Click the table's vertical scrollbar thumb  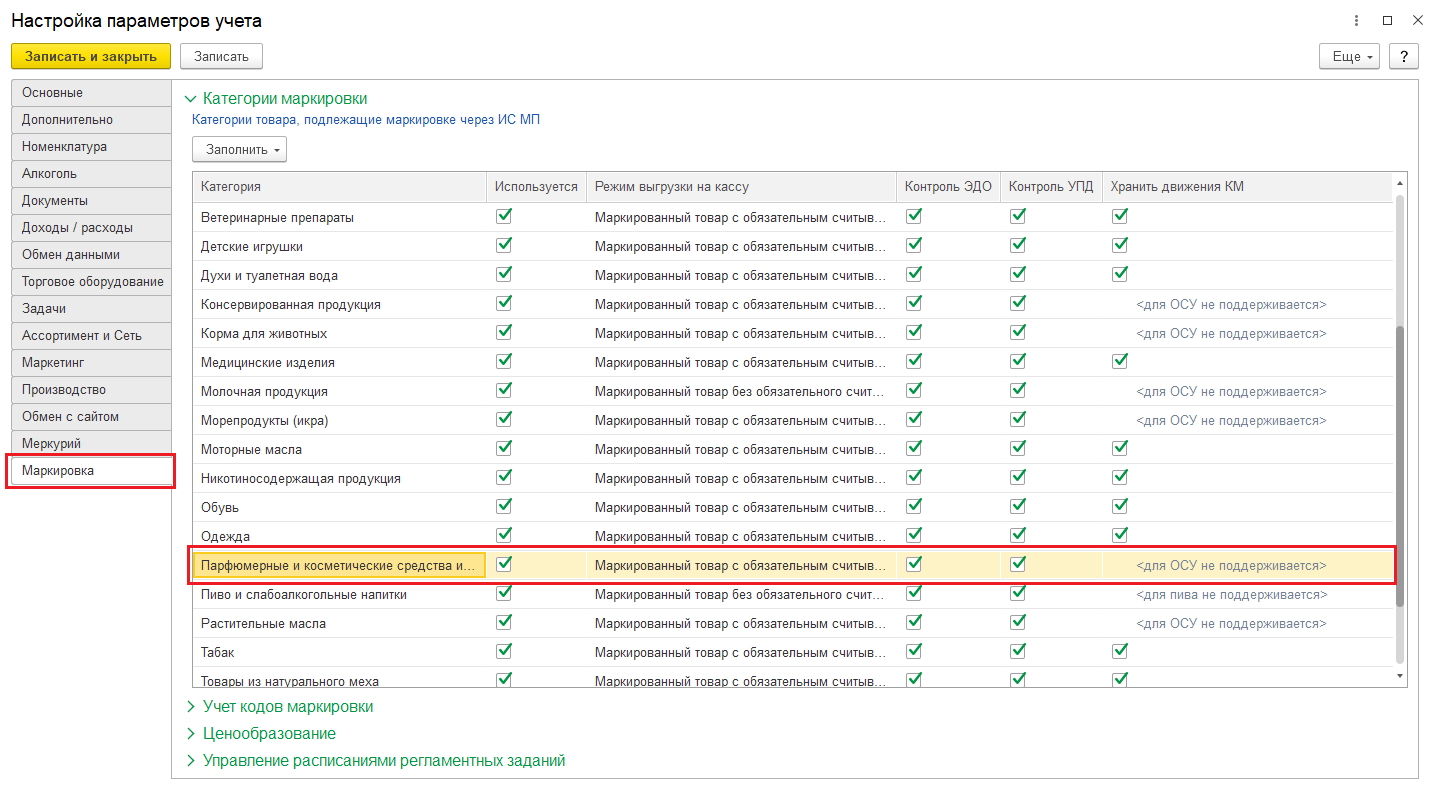(1399, 465)
